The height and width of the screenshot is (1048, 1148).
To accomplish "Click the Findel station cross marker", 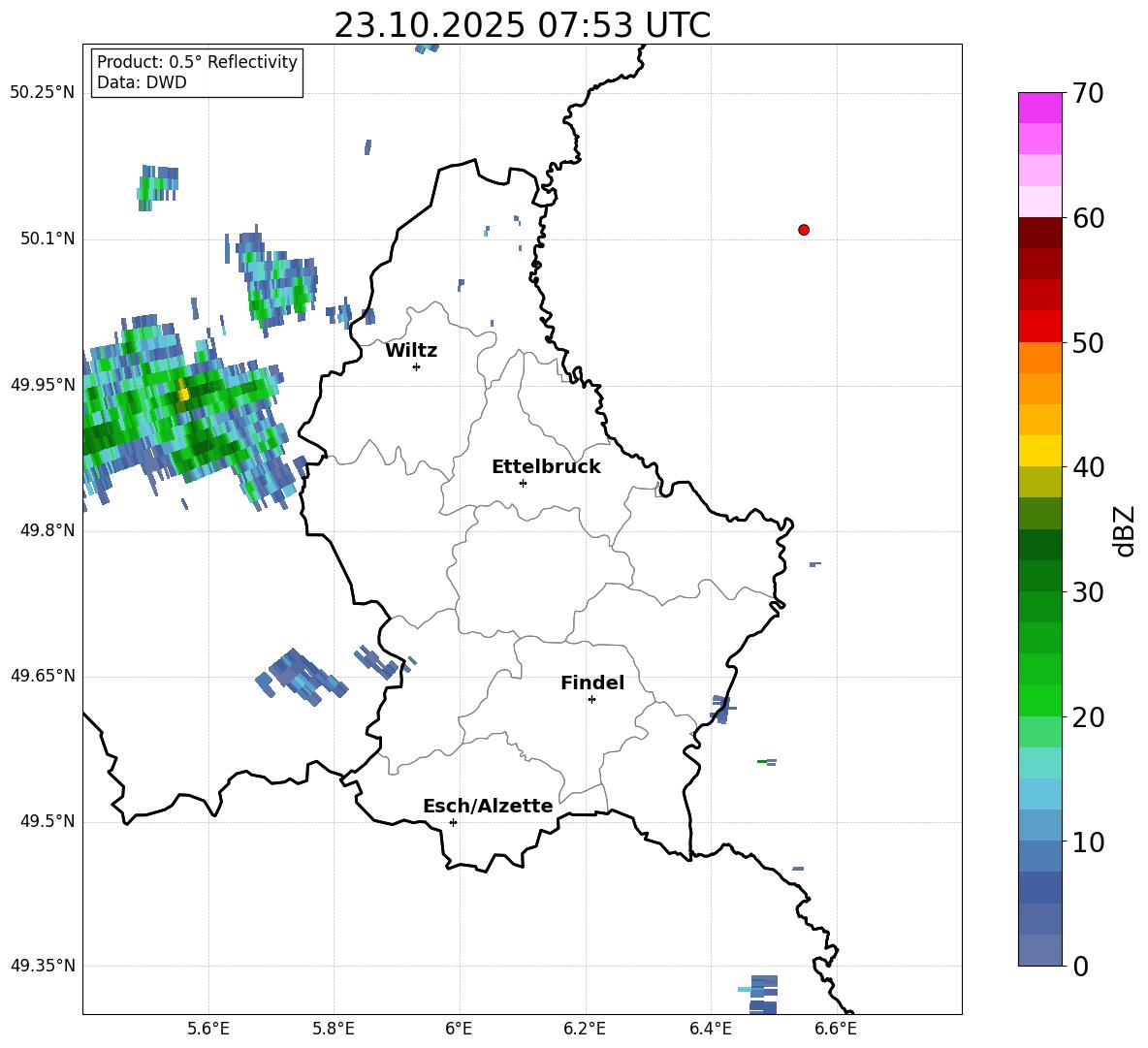I will point(591,700).
